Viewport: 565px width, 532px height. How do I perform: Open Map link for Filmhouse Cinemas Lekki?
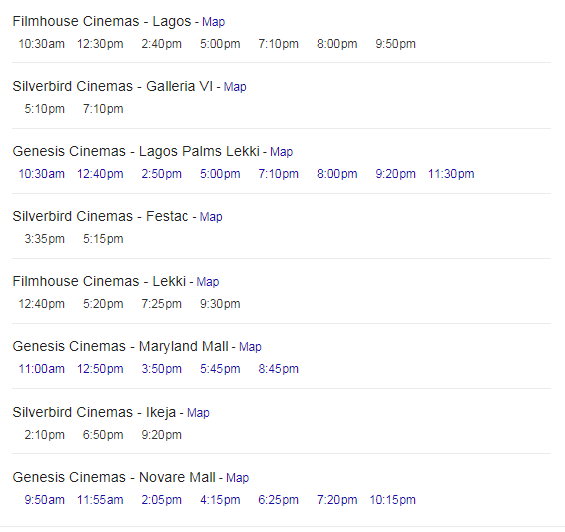click(208, 282)
